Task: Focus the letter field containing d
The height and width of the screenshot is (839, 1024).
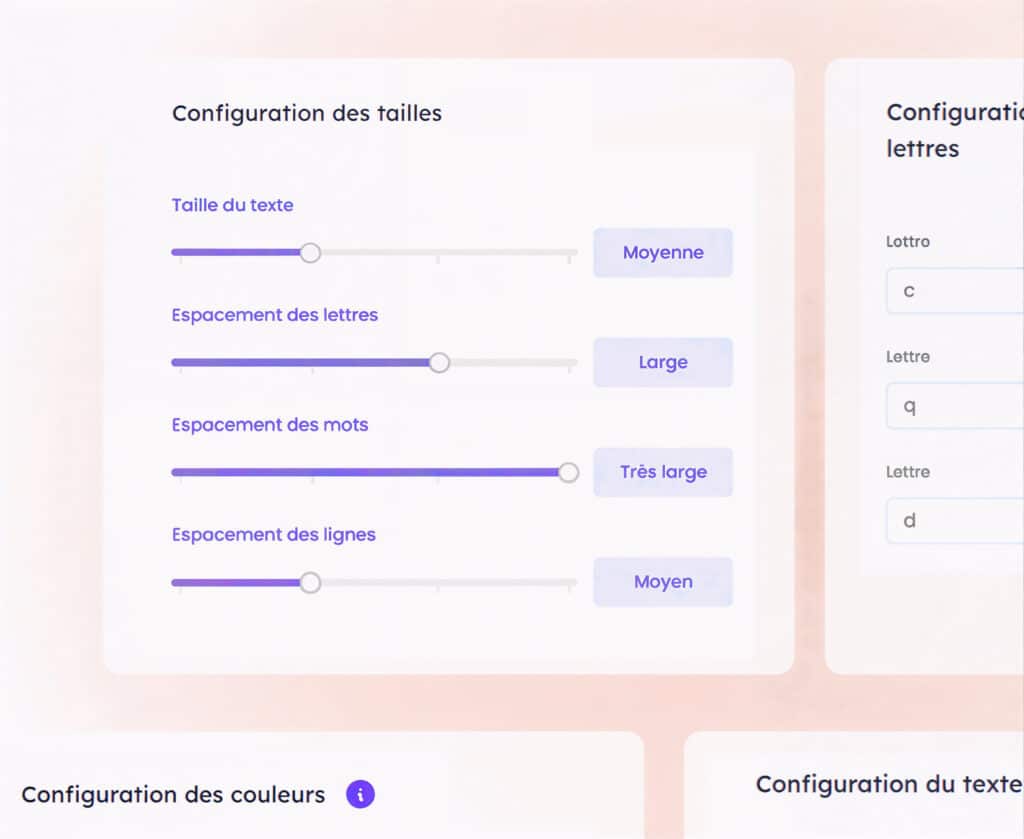Action: tap(955, 521)
